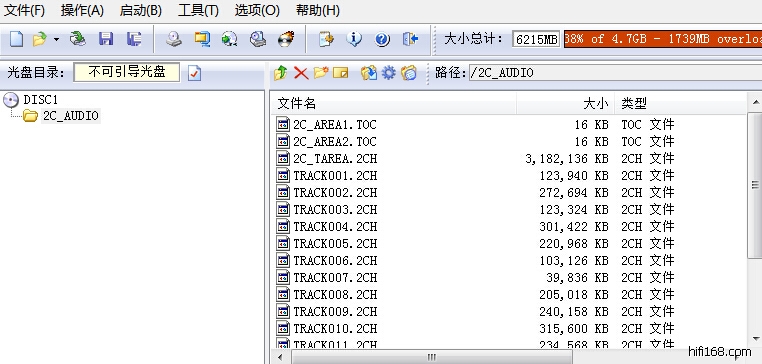Select DISC1 root node in tree
This screenshot has height=364, width=762.
pos(40,100)
